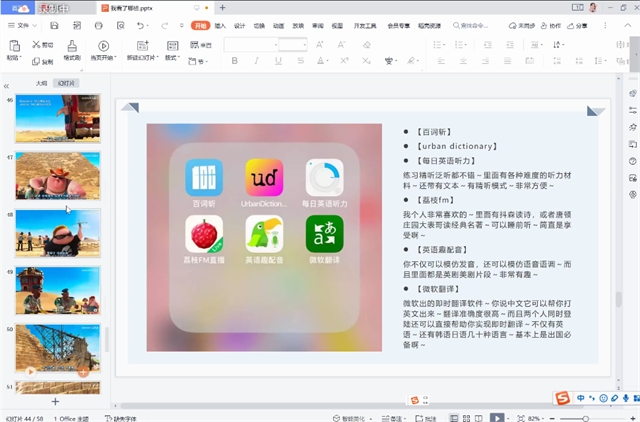640x422 pixels.
Task: Justify text alignment icon
Action: tap(507, 61)
